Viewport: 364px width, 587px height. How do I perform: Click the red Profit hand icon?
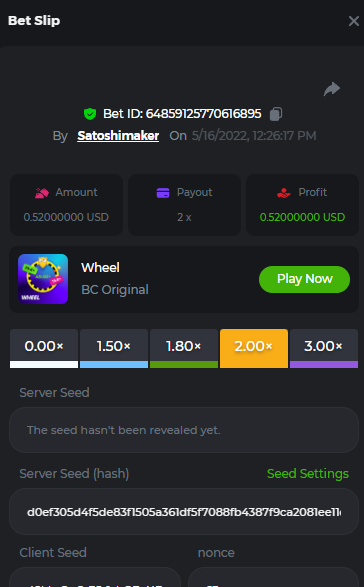tap(284, 193)
